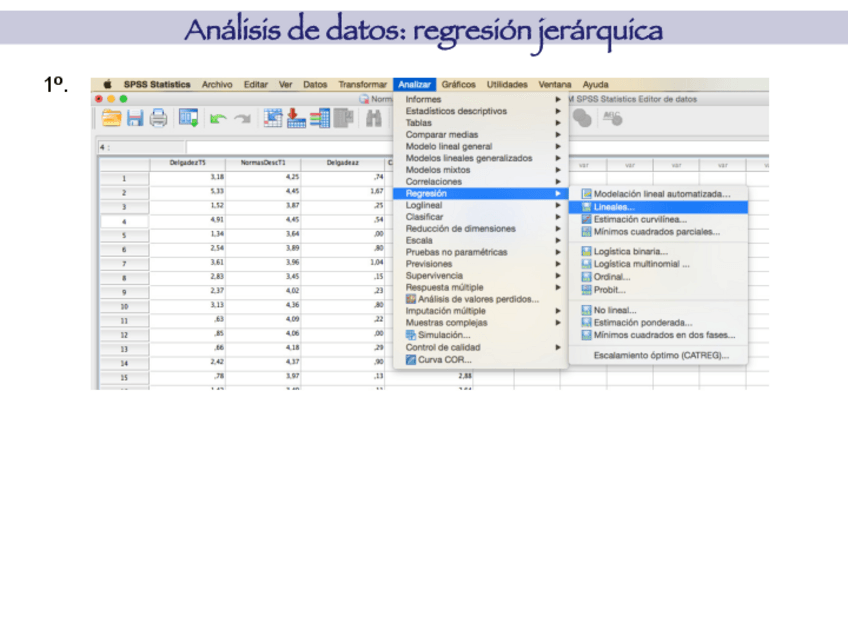
Task: Click the Open data file folder icon
Action: (x=111, y=118)
